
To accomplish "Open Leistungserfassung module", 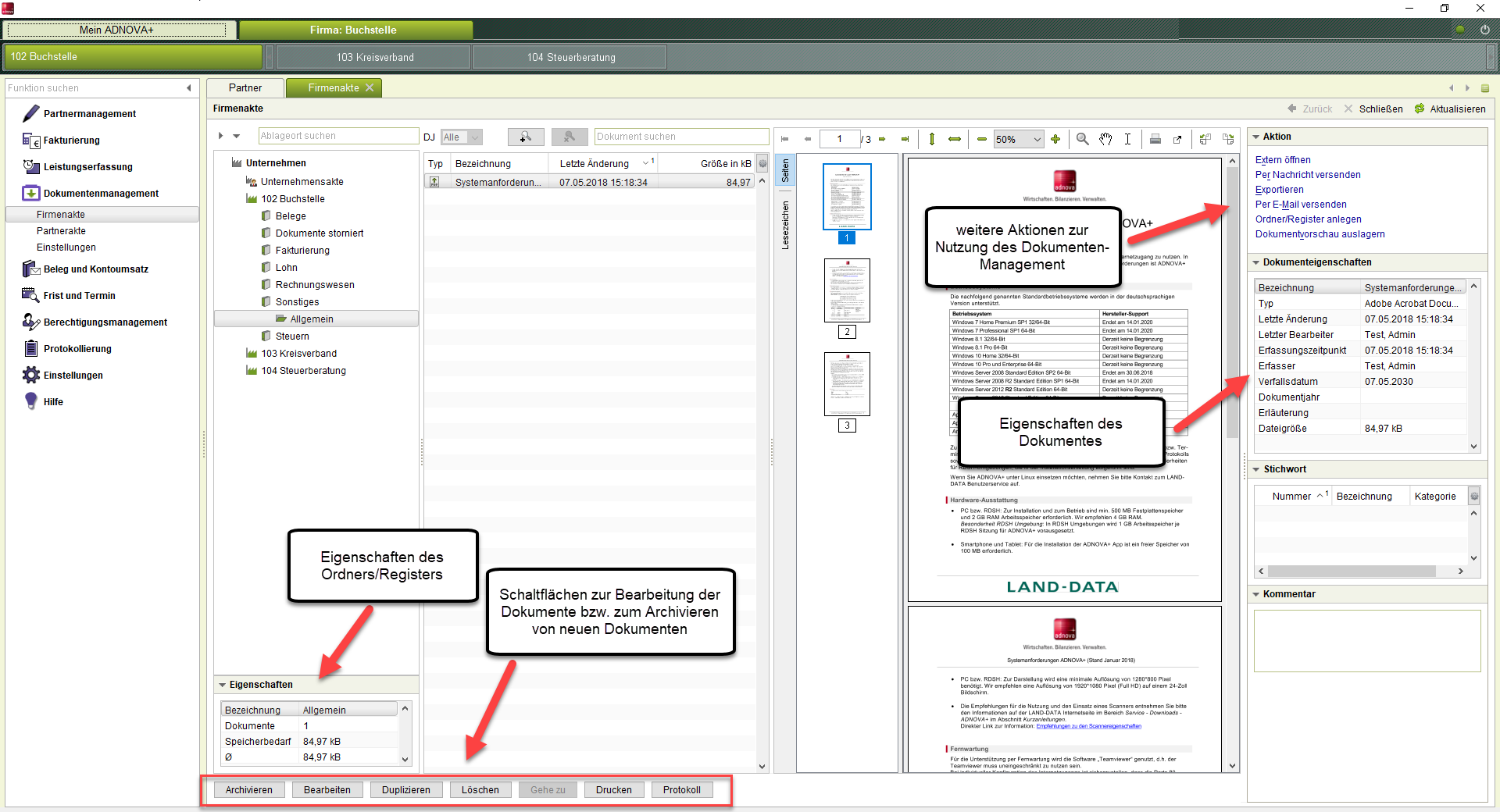I will pyautogui.click(x=88, y=167).
